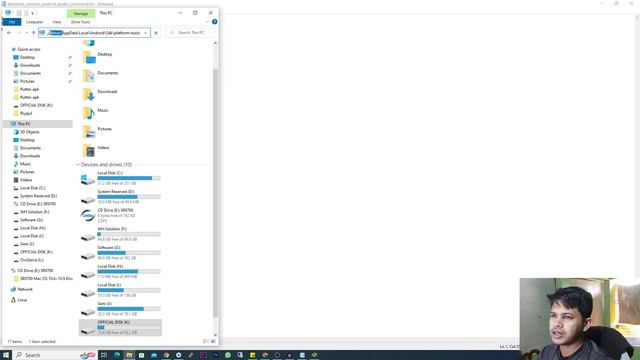
Task: Collapse the Devices and drives group
Action: click(78, 164)
